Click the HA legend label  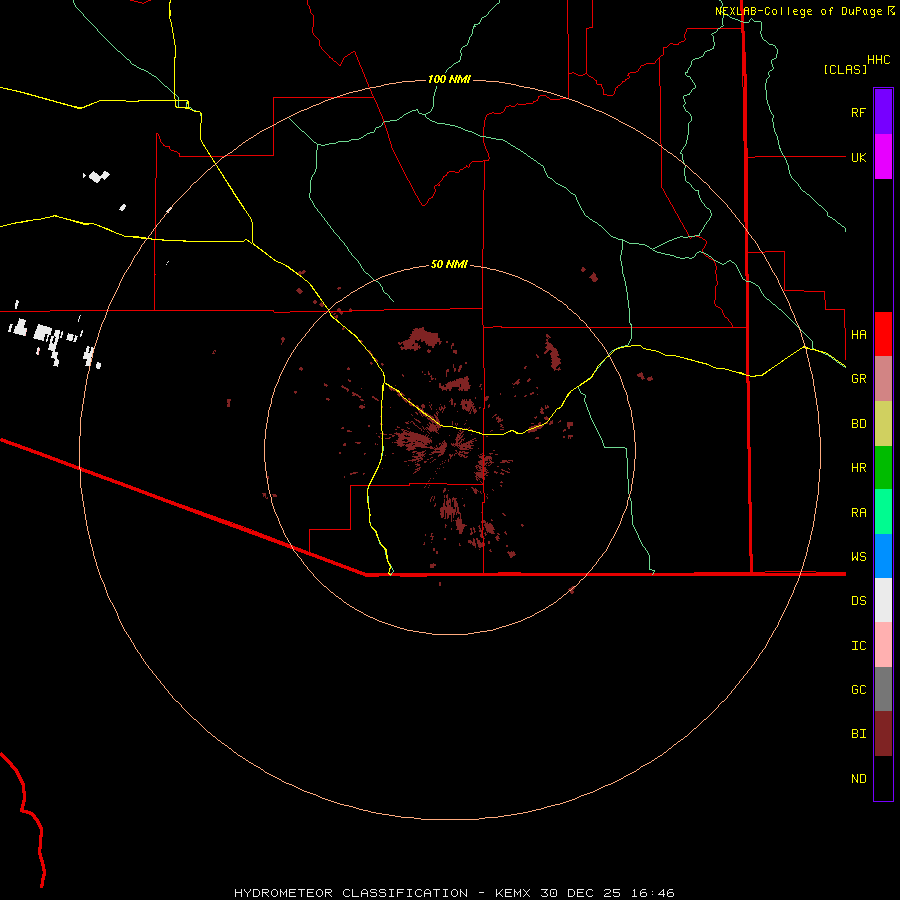pyautogui.click(x=858, y=335)
